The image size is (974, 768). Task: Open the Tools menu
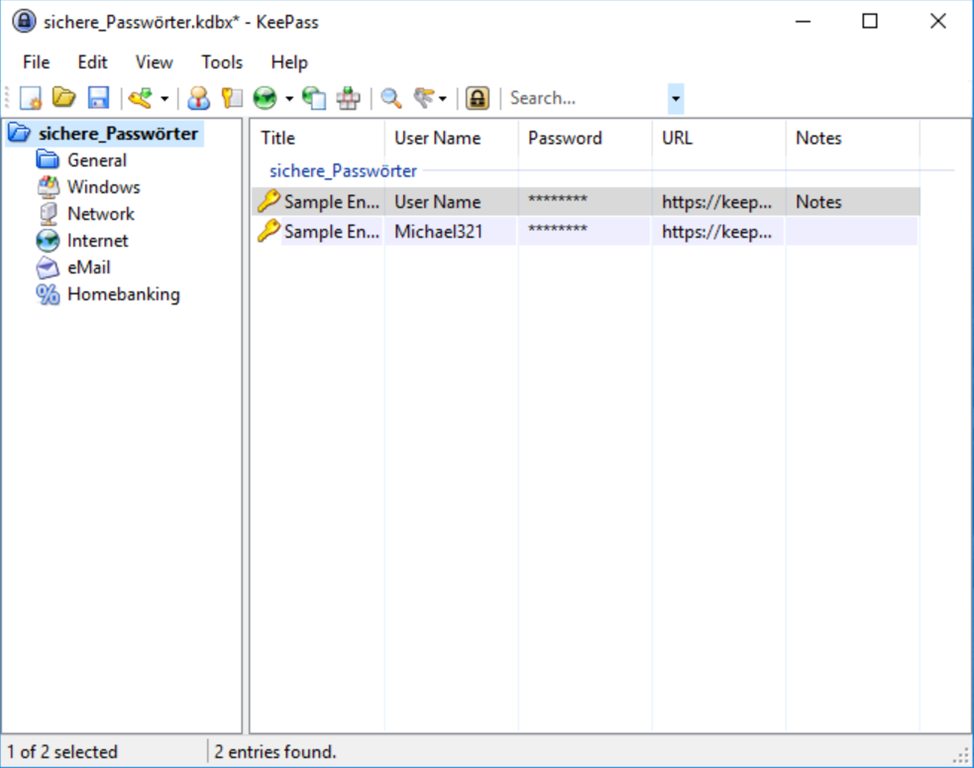coord(221,62)
